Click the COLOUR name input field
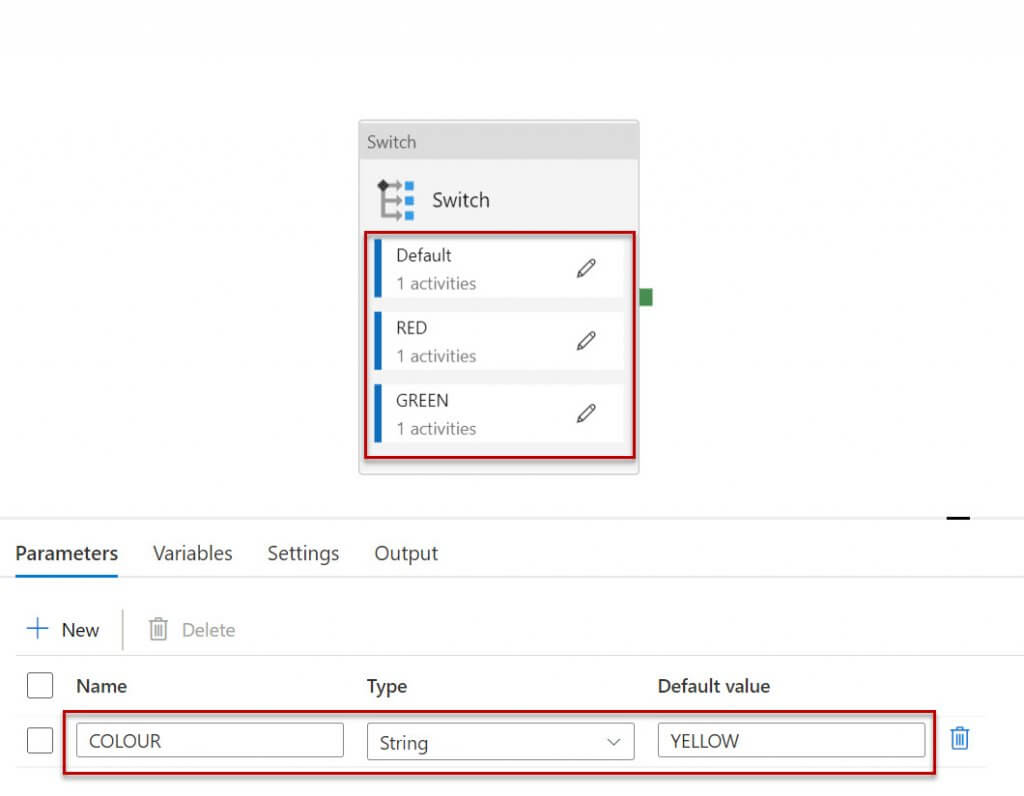The width and height of the screenshot is (1024, 796). point(210,741)
